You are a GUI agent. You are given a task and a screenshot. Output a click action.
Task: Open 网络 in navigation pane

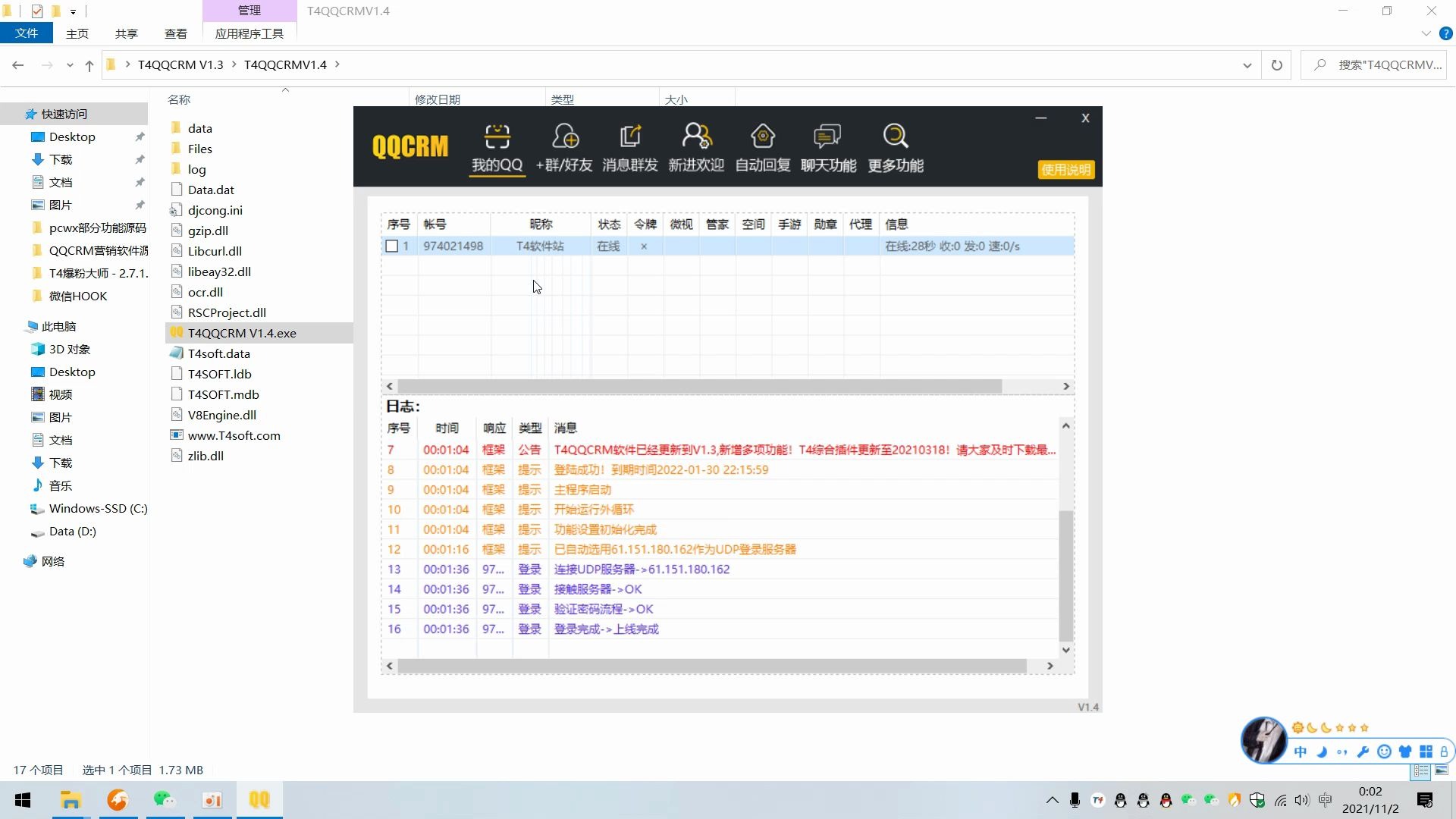point(53,561)
